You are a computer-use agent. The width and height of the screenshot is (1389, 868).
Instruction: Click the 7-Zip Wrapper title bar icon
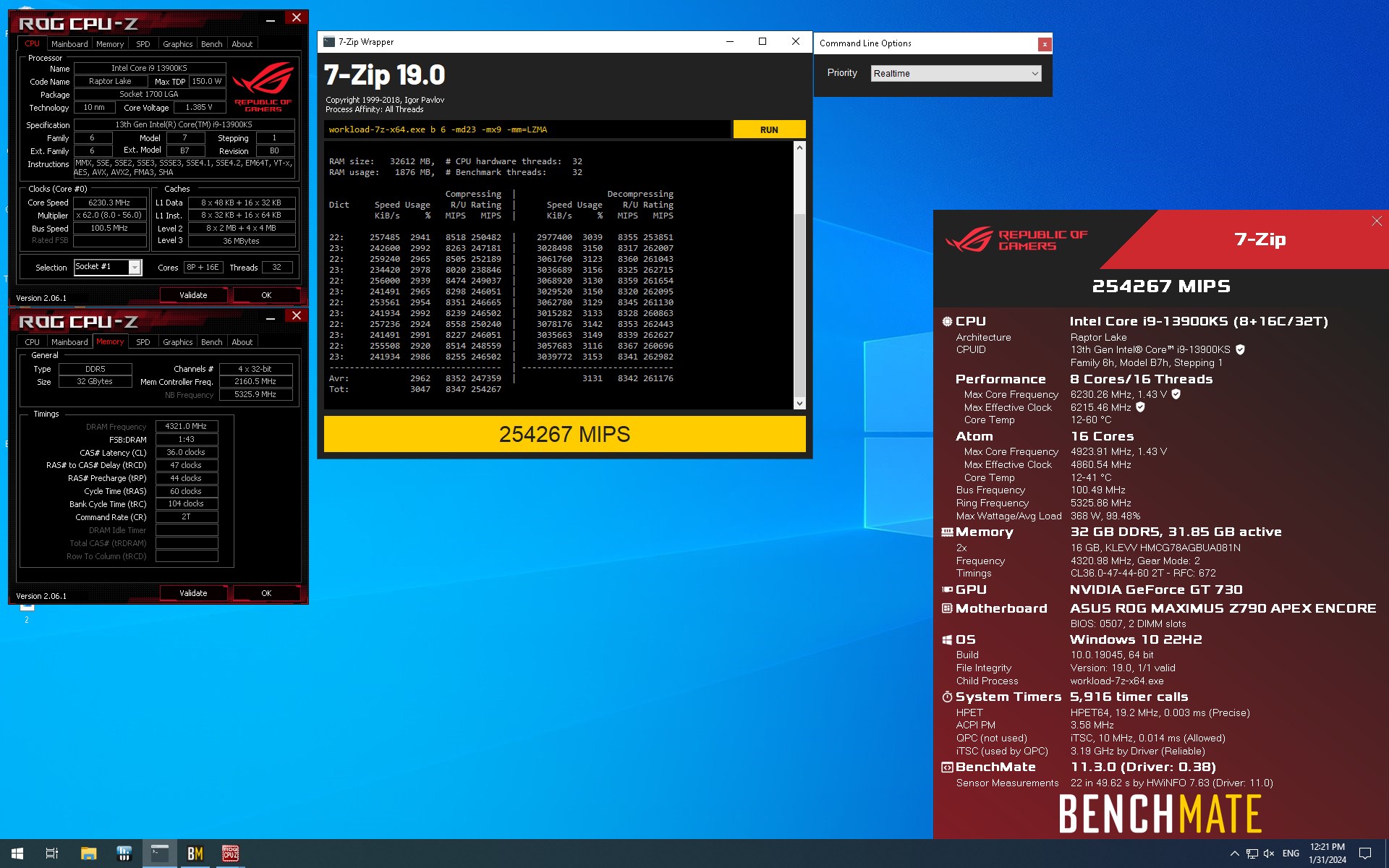point(329,42)
